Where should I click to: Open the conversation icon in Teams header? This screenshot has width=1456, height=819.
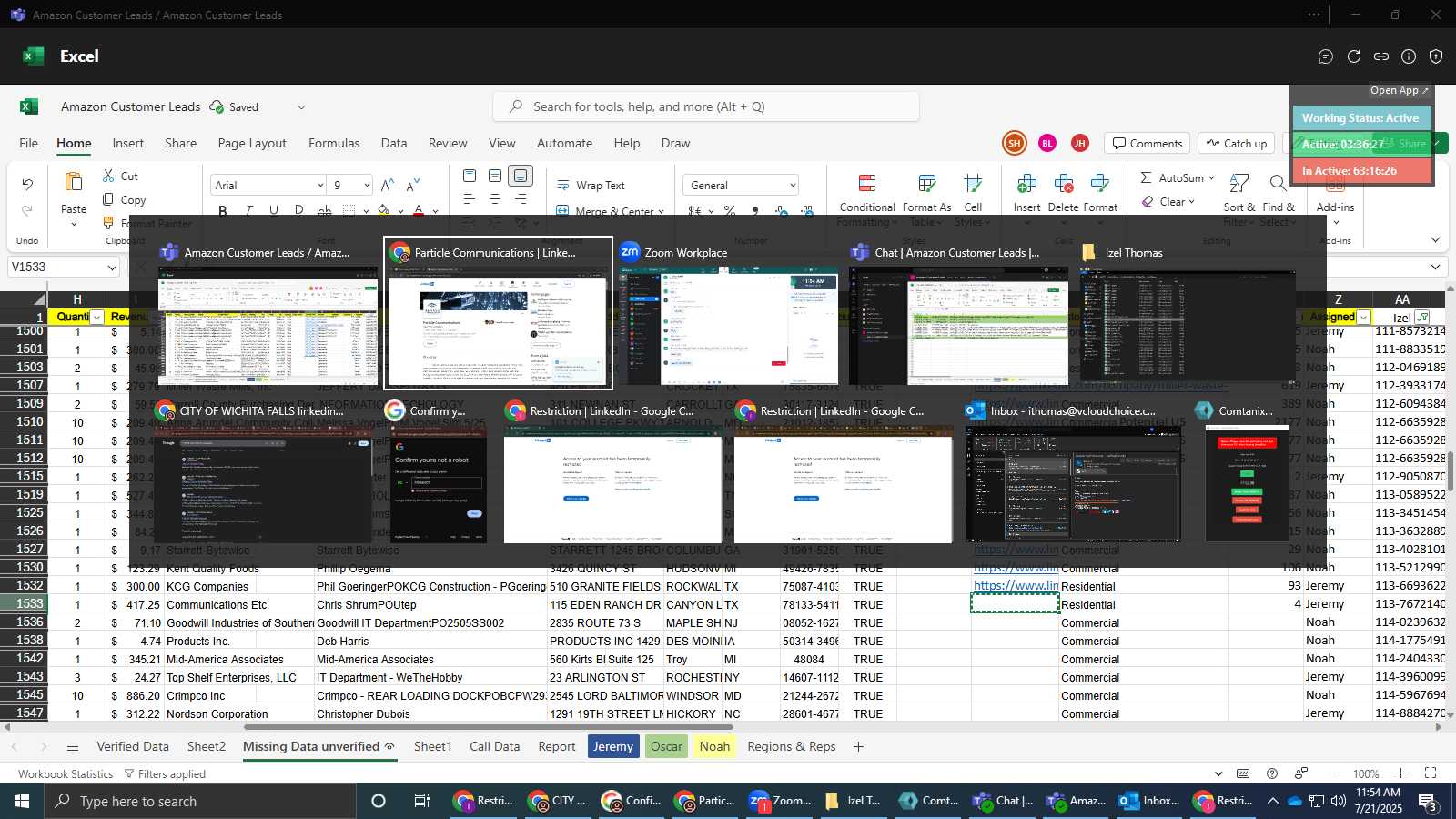[1326, 56]
